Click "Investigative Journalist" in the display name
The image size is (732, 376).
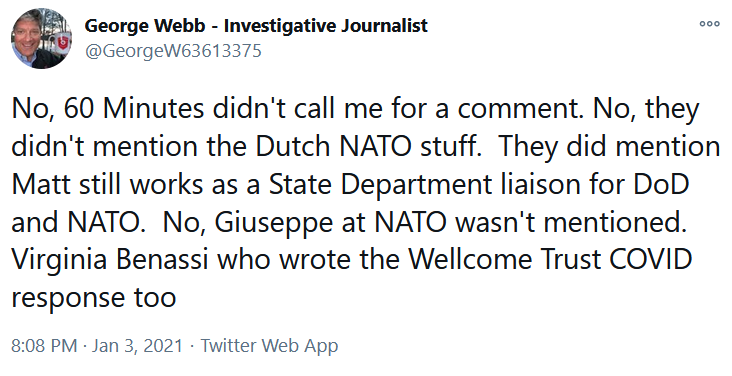click(x=326, y=26)
